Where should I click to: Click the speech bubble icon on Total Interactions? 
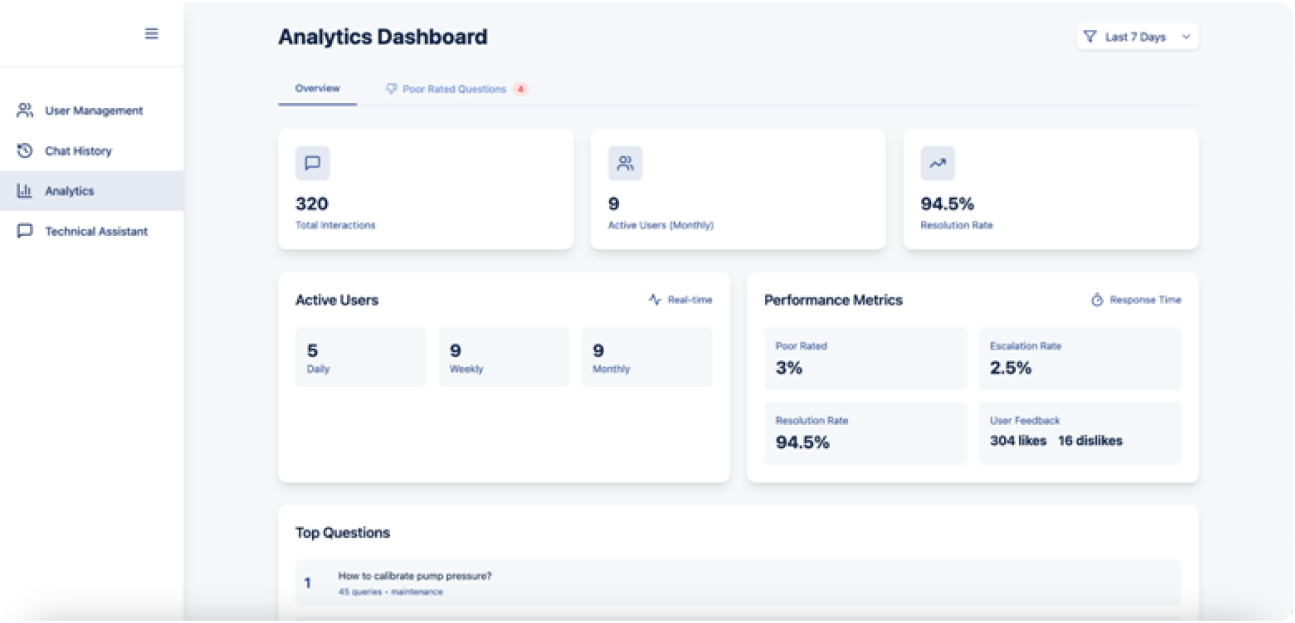click(x=313, y=163)
